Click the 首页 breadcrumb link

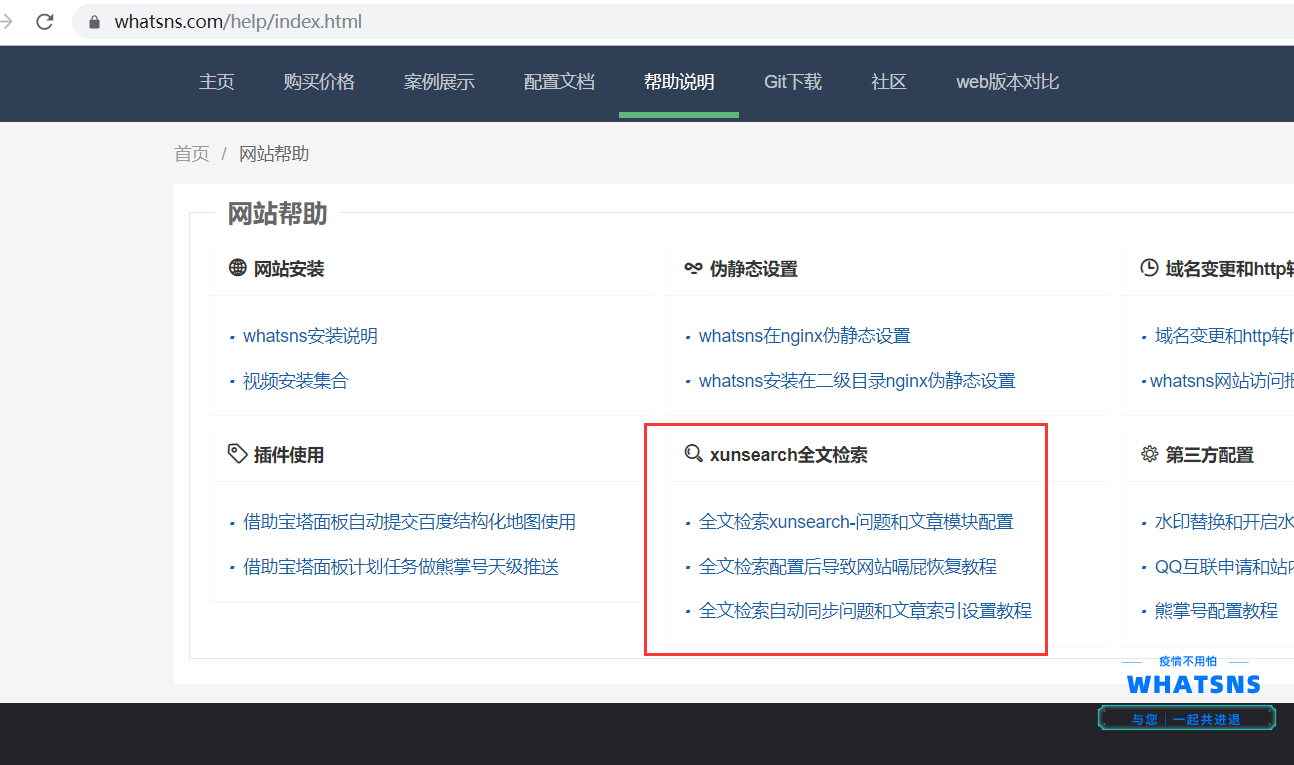click(x=191, y=154)
